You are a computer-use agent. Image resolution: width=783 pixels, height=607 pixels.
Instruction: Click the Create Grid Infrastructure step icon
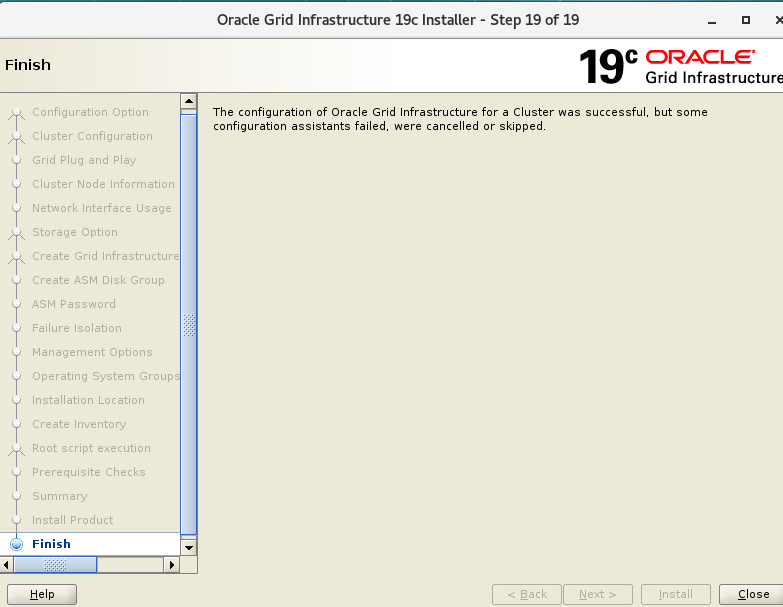[16, 257]
